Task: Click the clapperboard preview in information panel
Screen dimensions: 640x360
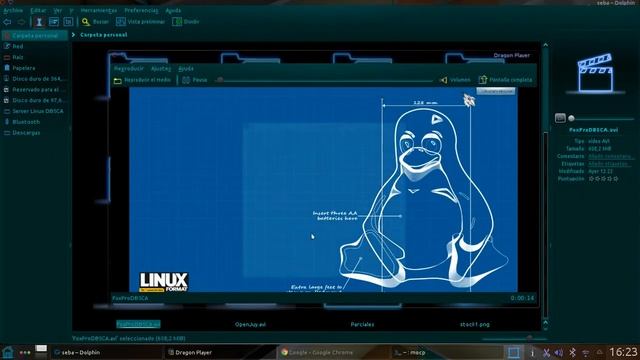Action: pyautogui.click(x=596, y=73)
